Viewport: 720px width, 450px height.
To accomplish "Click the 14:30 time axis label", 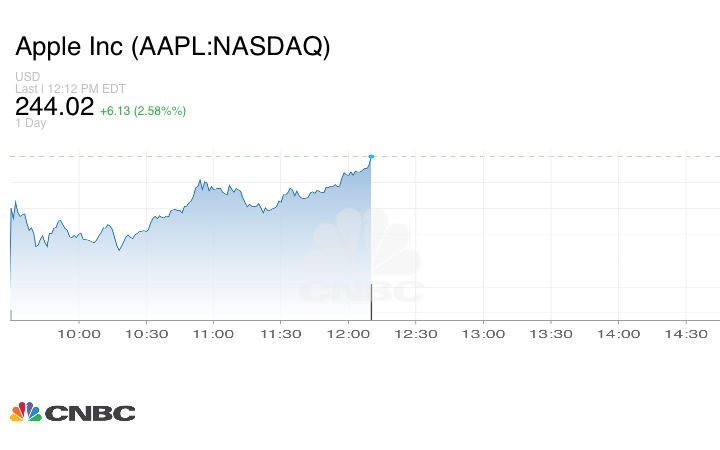I will coord(684,334).
